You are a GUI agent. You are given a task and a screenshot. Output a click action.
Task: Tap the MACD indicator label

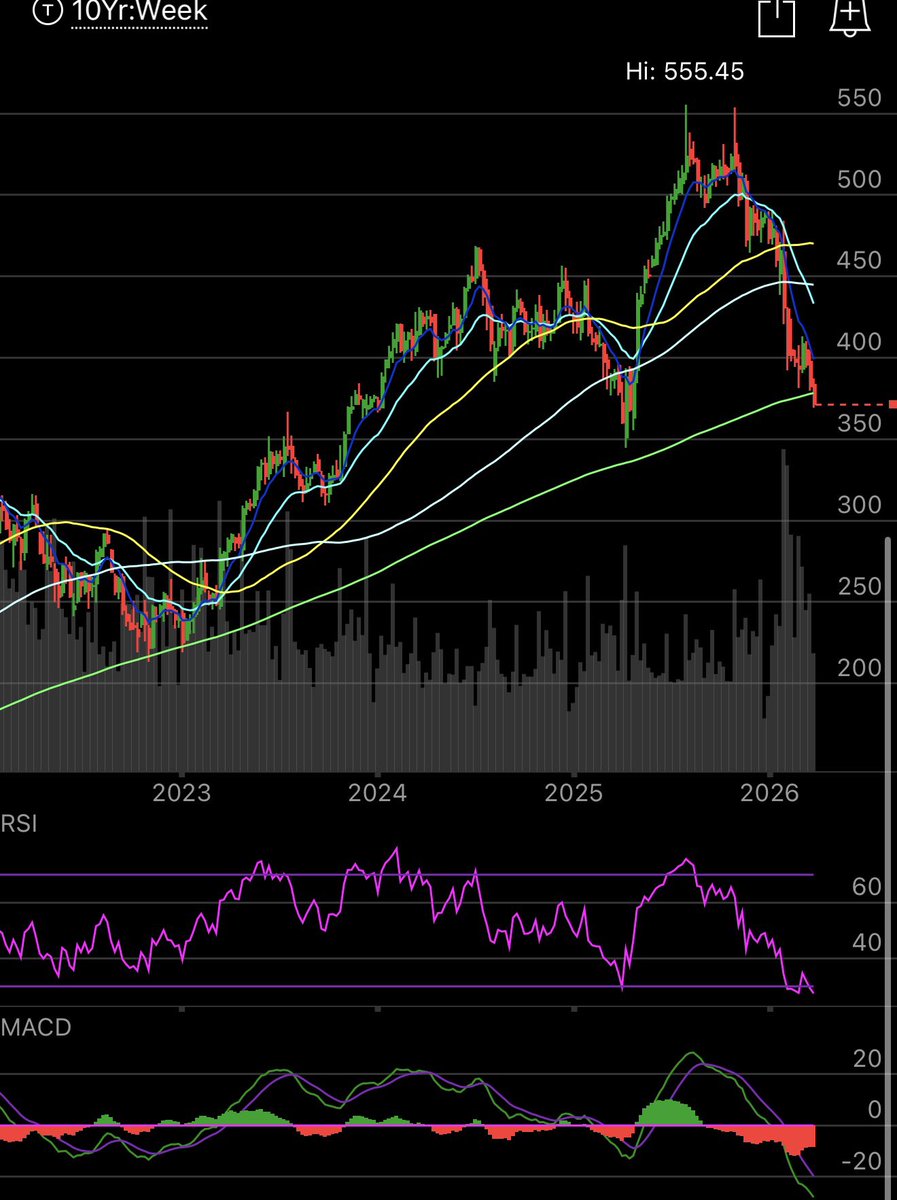point(36,1027)
